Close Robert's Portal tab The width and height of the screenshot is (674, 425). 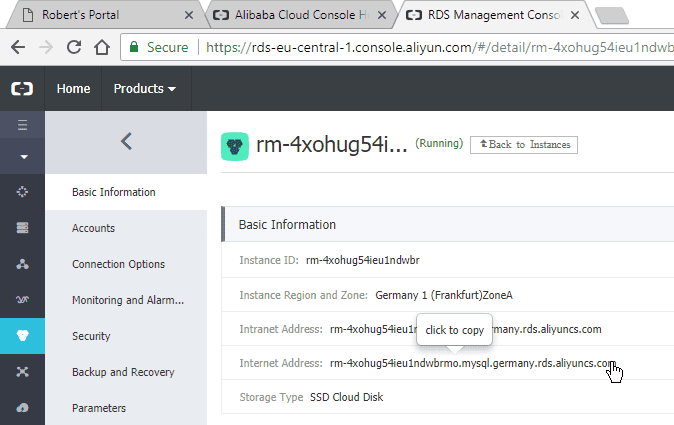click(188, 15)
